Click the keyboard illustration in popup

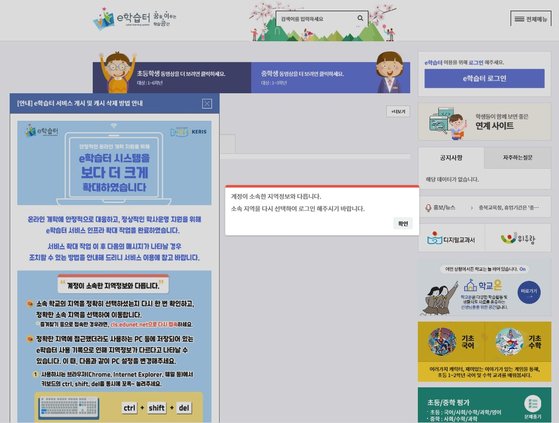click(68, 407)
